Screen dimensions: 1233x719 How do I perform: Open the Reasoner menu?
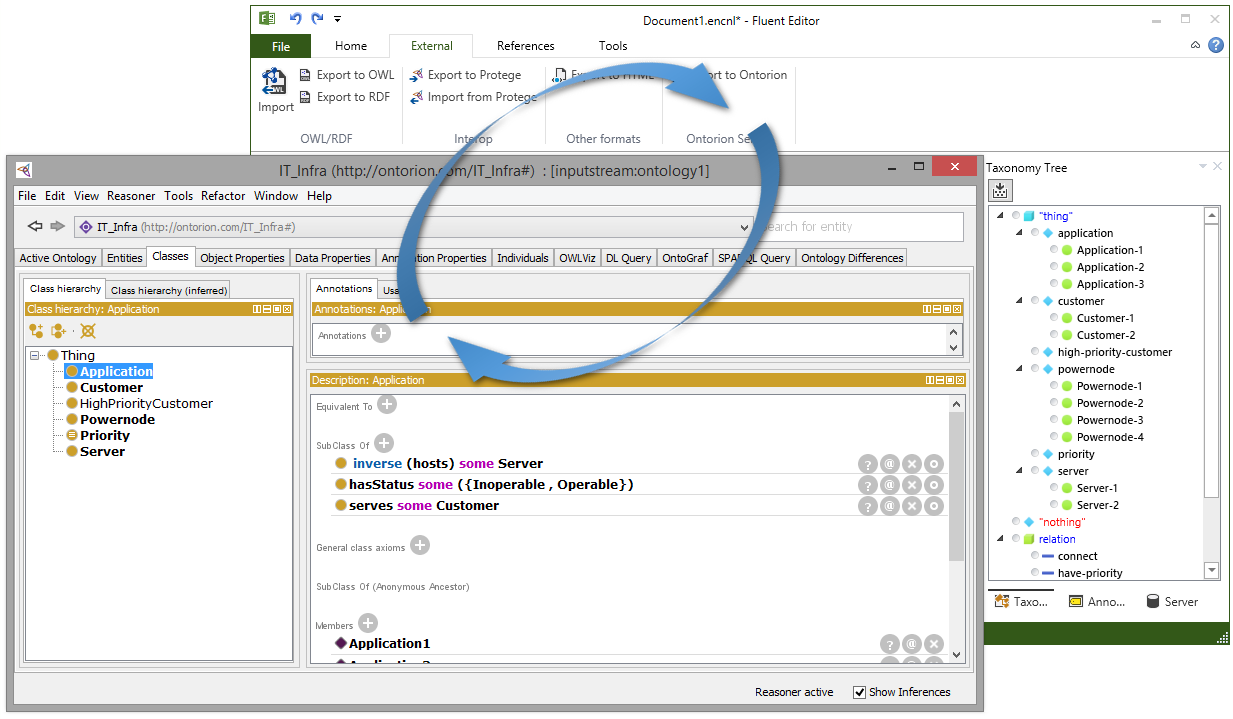tap(131, 196)
